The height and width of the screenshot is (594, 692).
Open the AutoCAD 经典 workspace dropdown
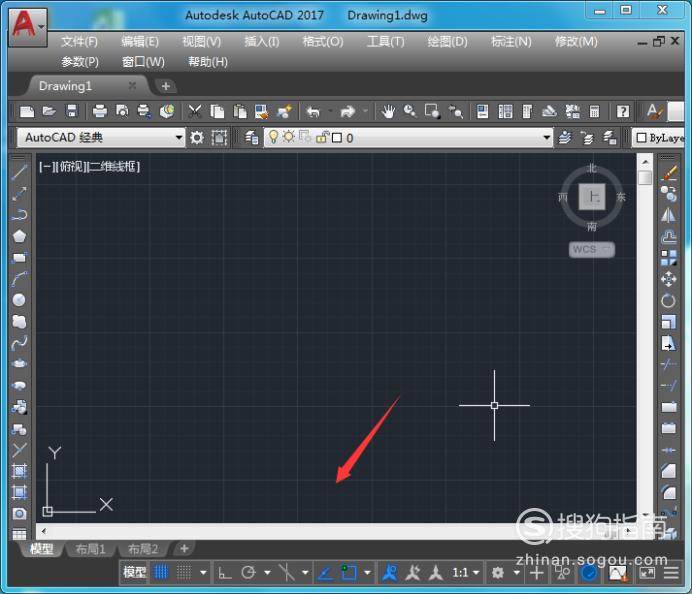point(179,138)
